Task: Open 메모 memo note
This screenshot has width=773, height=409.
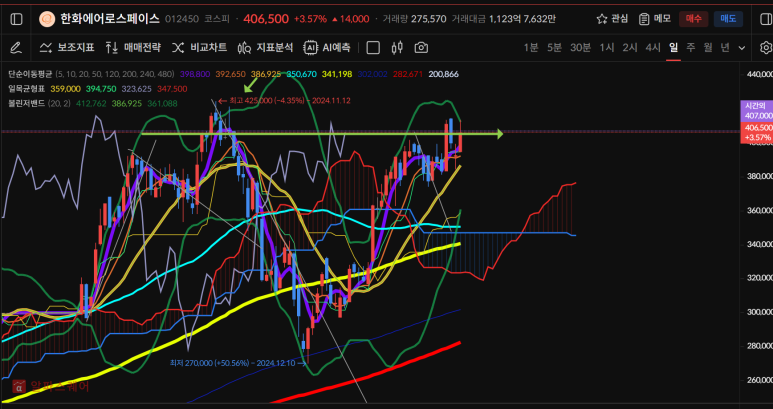Action: (655, 19)
